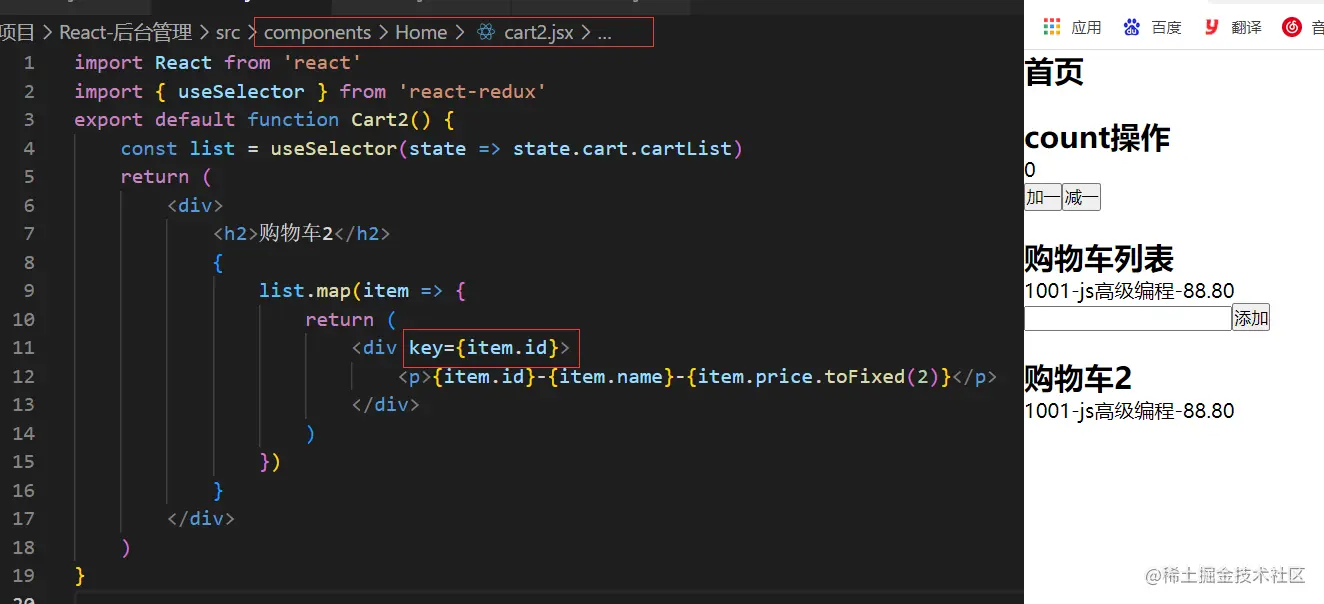Click {item.name} expression in line 12
Image resolution: width=1324 pixels, height=604 pixels.
610,377
